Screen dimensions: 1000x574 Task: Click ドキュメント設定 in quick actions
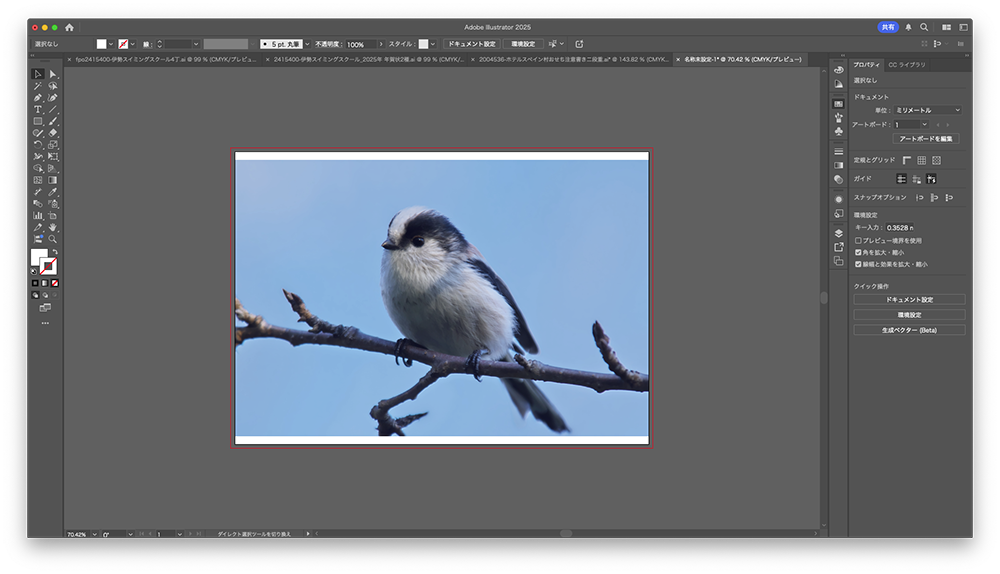pos(909,300)
